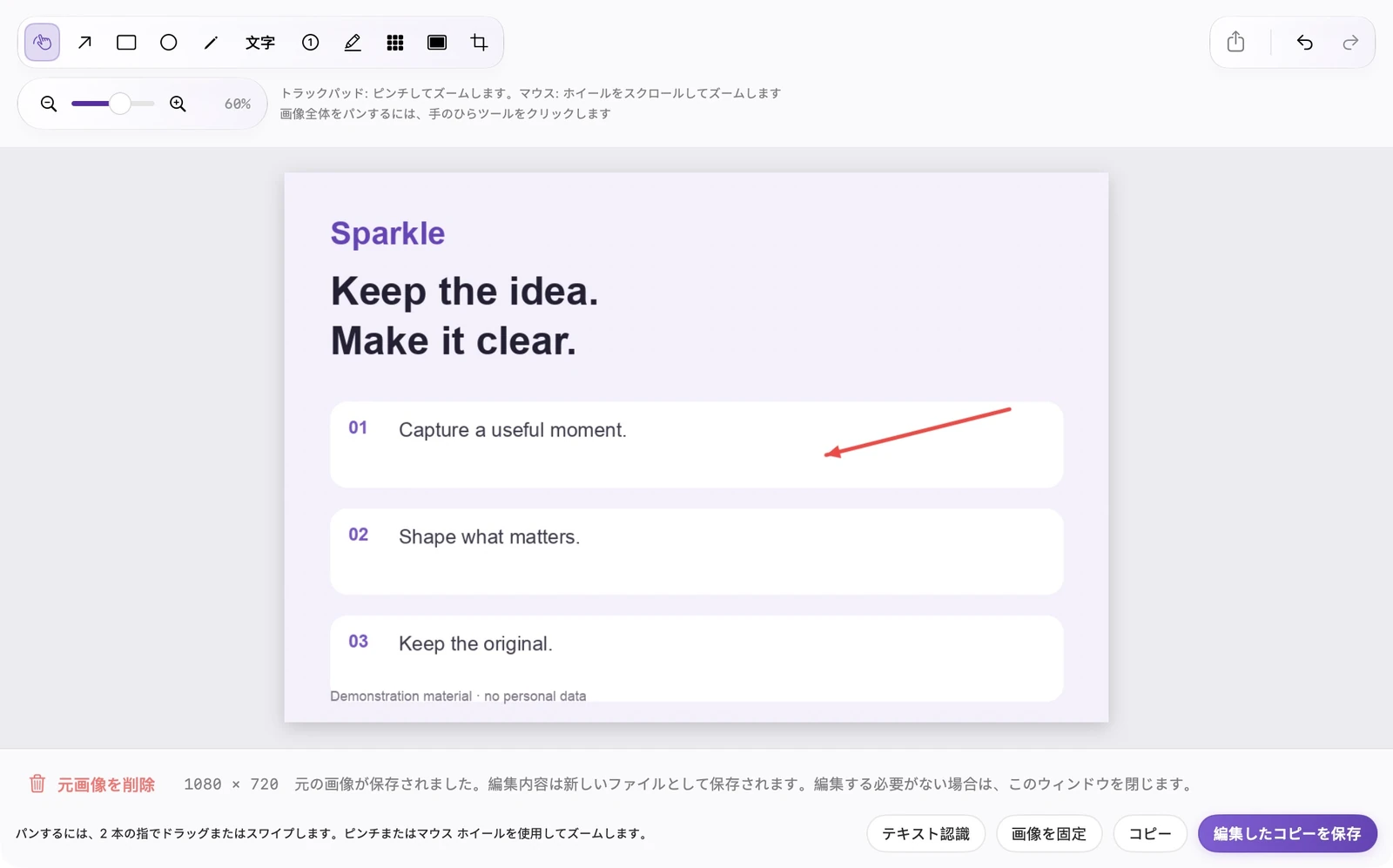This screenshot has width=1393, height=868.
Task: Save with 編集したコピーを保存 button
Action: click(x=1288, y=833)
